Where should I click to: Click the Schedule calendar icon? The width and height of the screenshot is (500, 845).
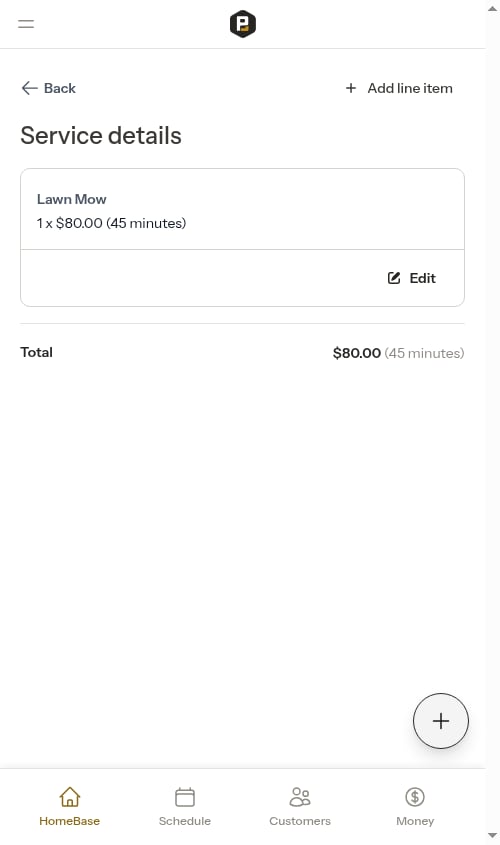click(x=185, y=797)
